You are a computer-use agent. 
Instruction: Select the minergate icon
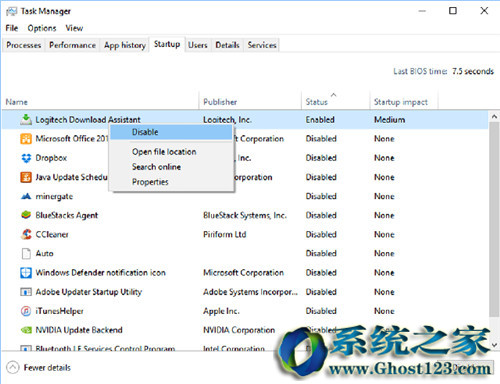(x=26, y=196)
